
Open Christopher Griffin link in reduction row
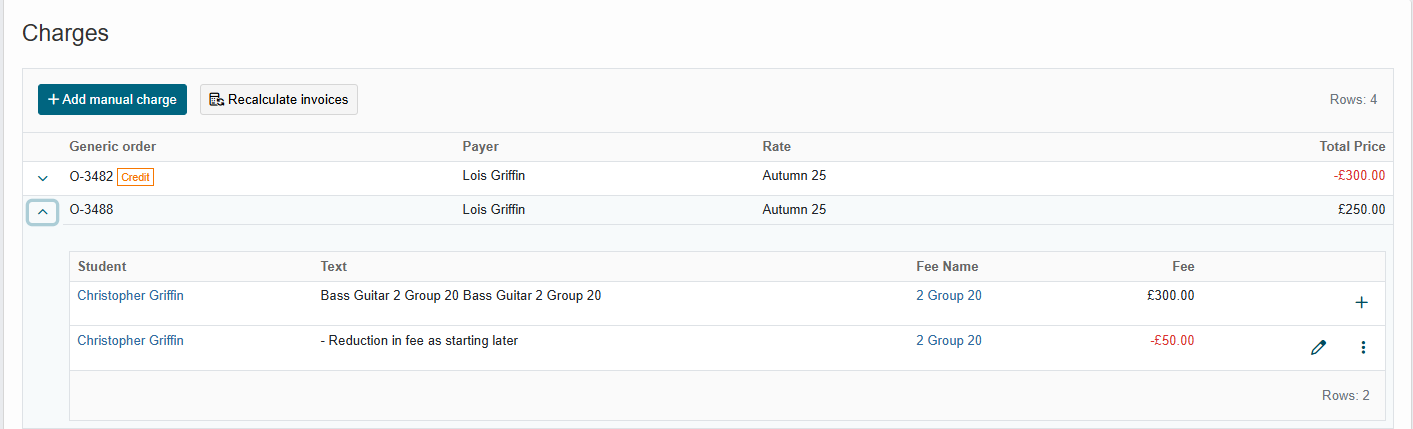130,341
